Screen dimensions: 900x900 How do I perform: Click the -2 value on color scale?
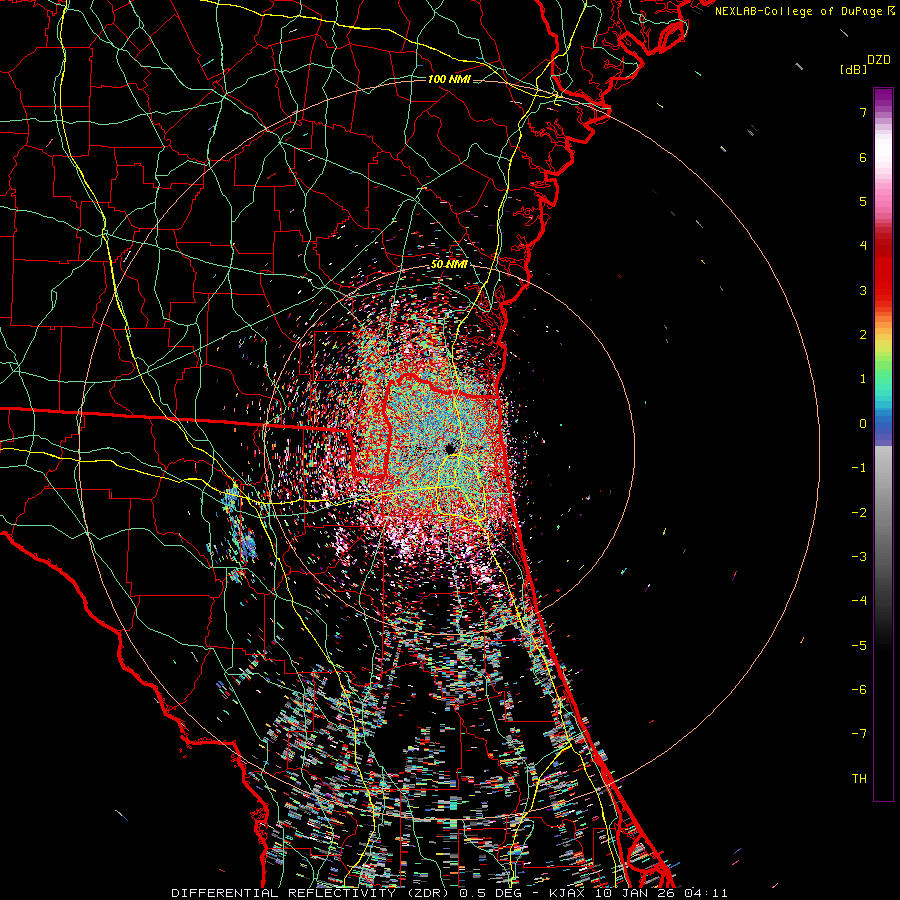click(859, 513)
